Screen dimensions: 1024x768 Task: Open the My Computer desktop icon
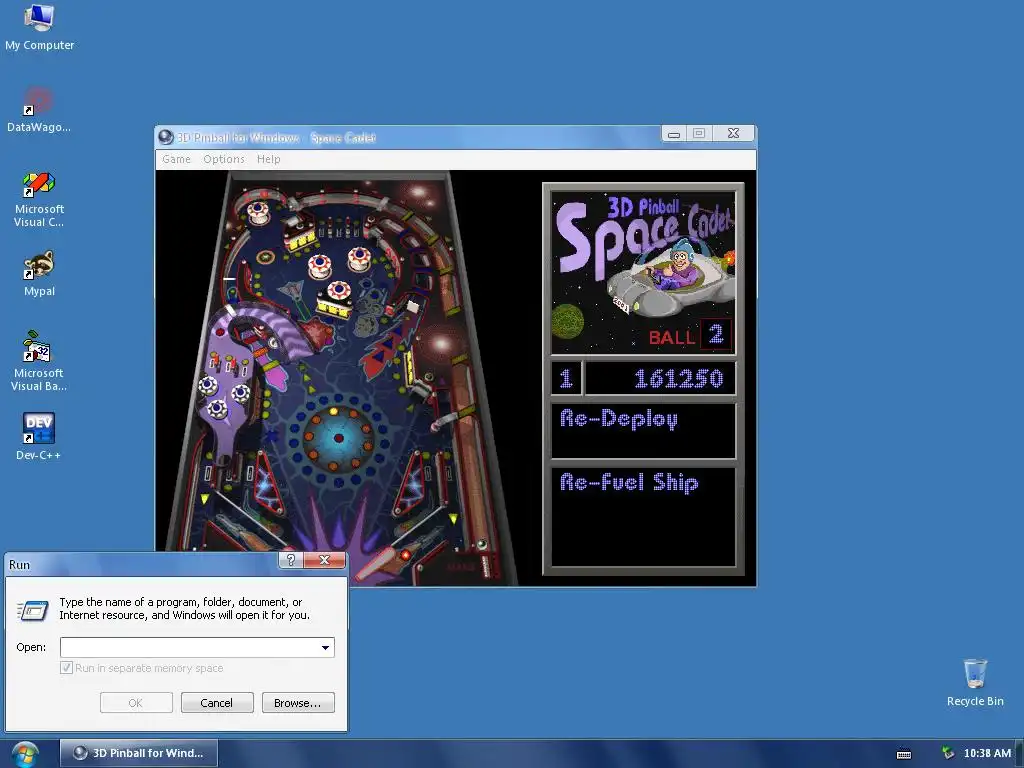pos(39,27)
